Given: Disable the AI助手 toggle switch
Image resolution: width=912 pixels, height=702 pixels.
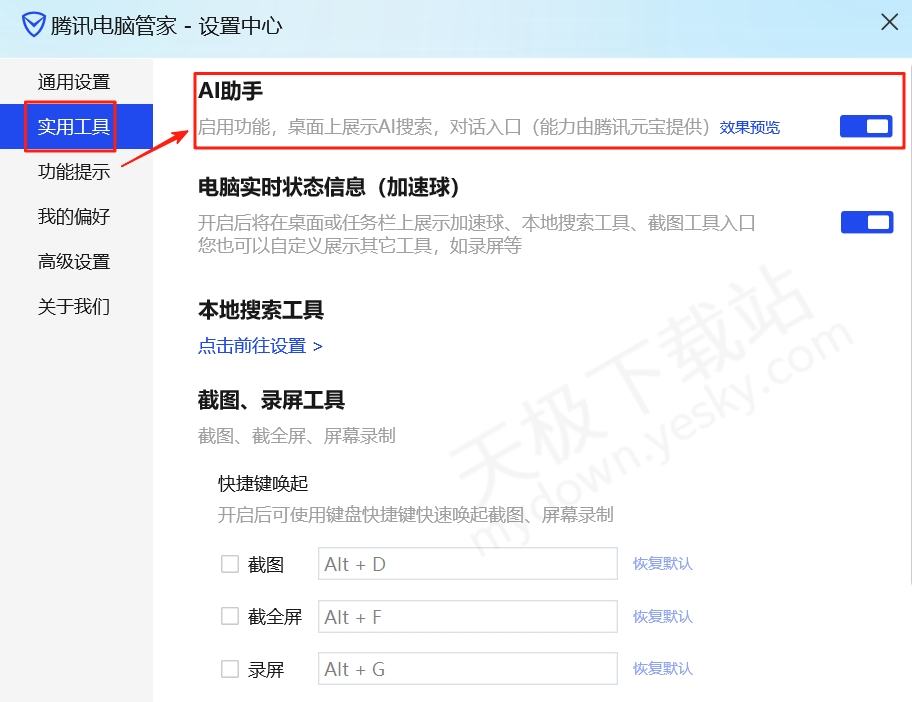Looking at the screenshot, I should coord(866,126).
